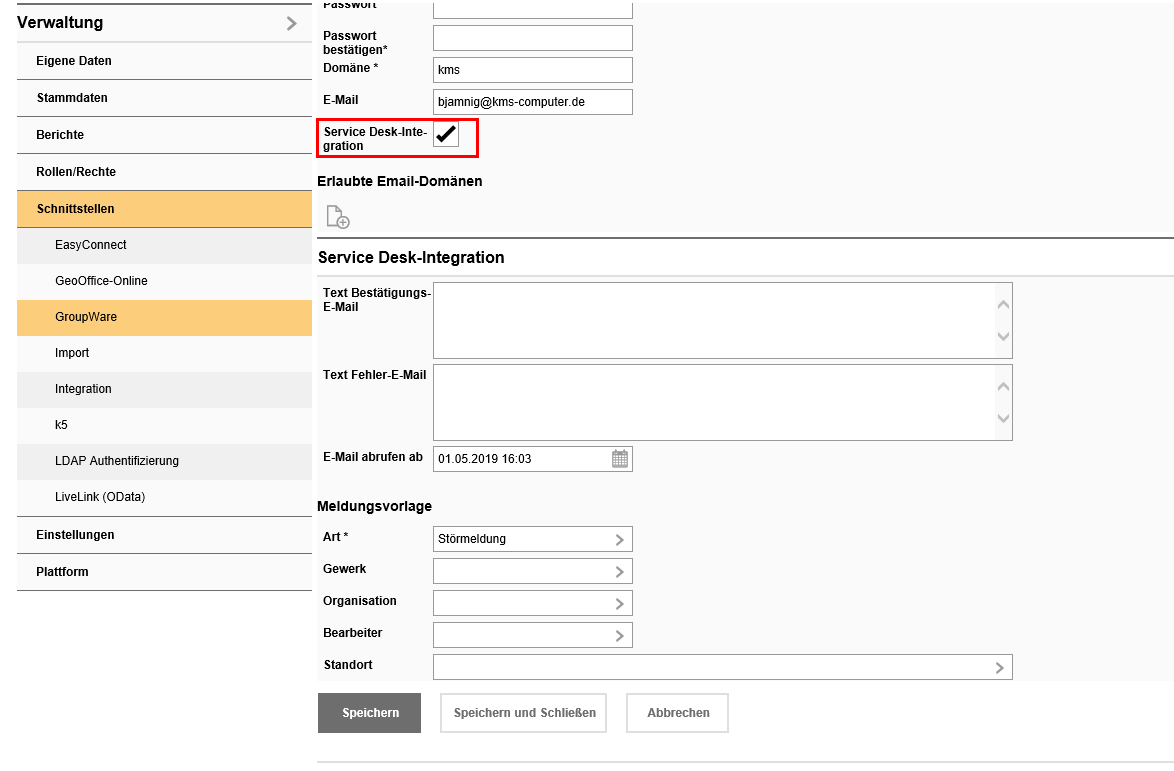Viewport: 1174px width, 771px height.
Task: Toggle the Service Desk-Integration checkbox
Action: click(x=445, y=132)
